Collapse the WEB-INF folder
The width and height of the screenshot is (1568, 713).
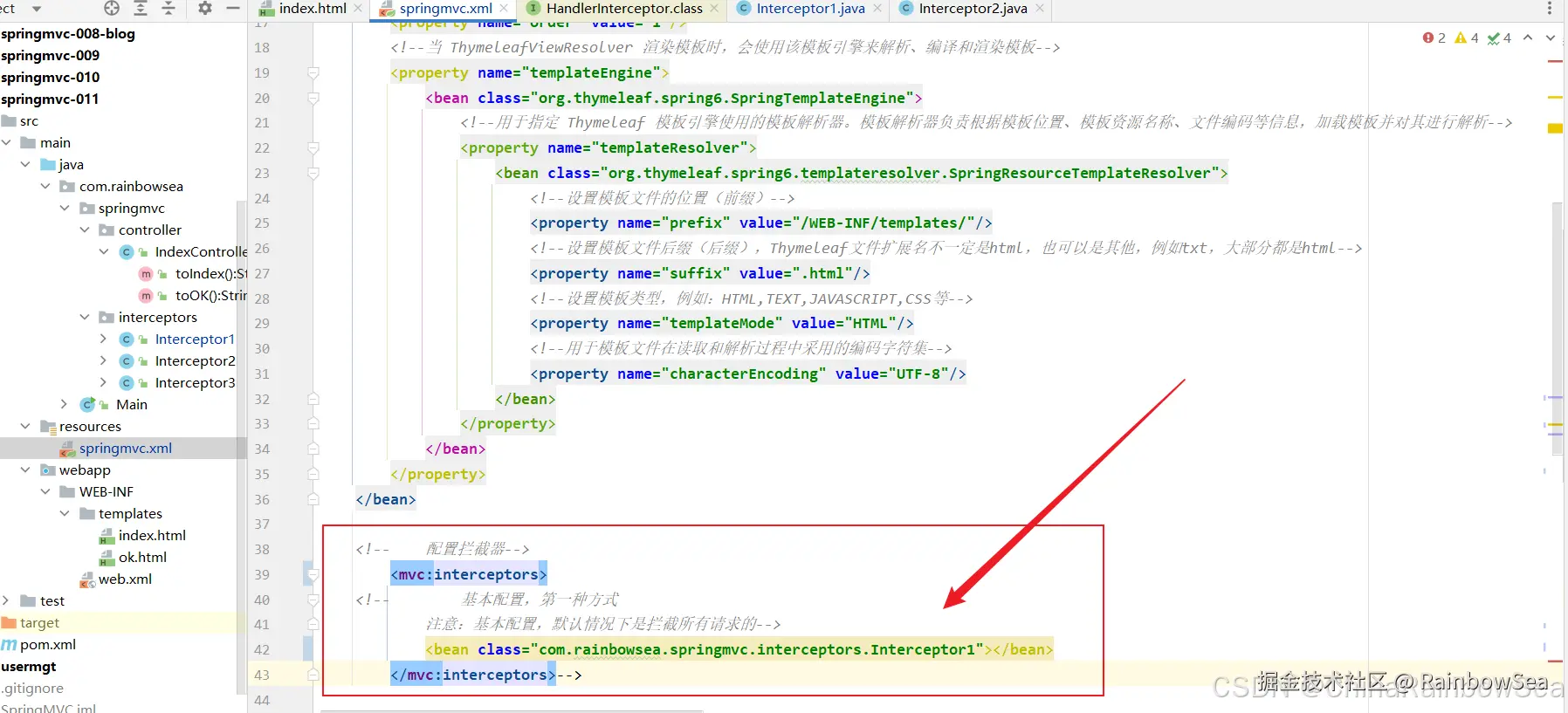click(x=45, y=491)
